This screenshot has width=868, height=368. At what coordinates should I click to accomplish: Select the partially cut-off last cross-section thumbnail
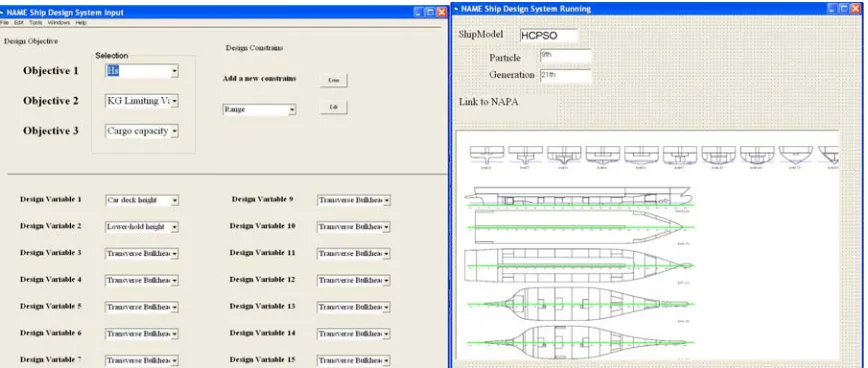[828, 155]
